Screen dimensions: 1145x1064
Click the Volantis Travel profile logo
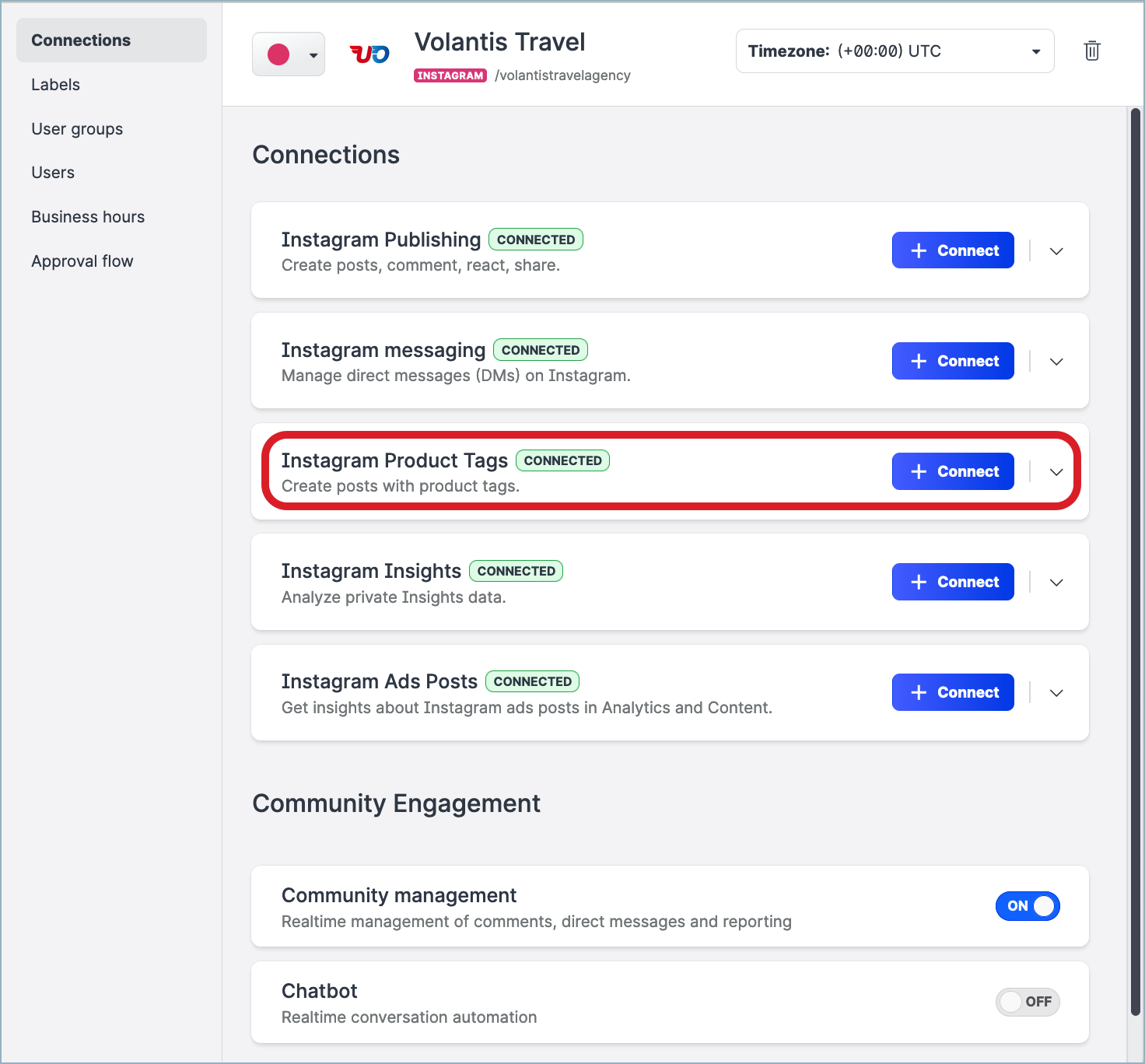pos(369,54)
